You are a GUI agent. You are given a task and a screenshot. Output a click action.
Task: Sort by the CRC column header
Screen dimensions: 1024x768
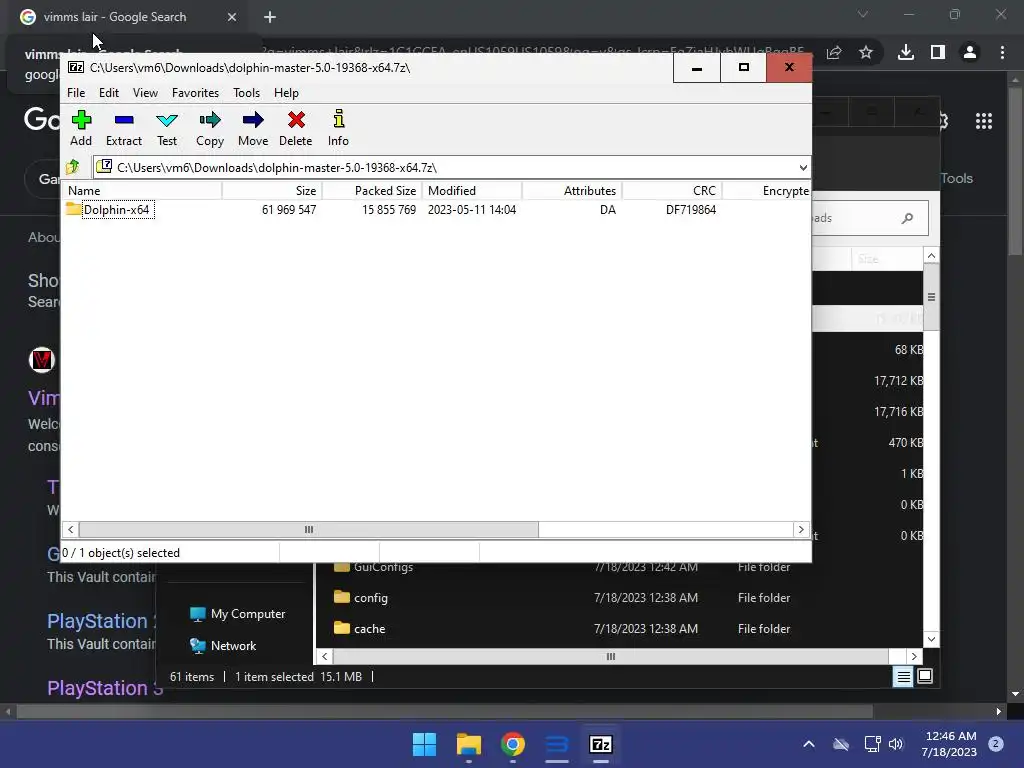pos(672,191)
